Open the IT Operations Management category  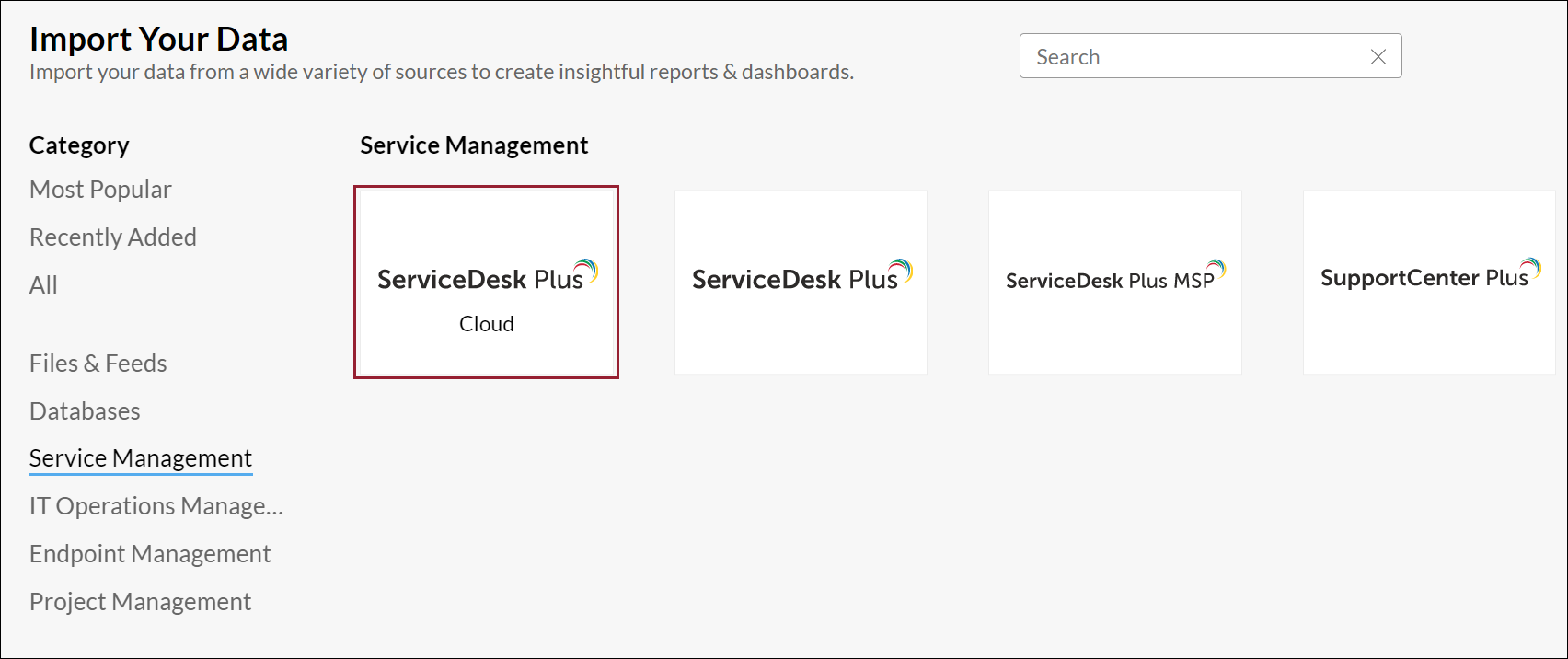click(x=156, y=506)
